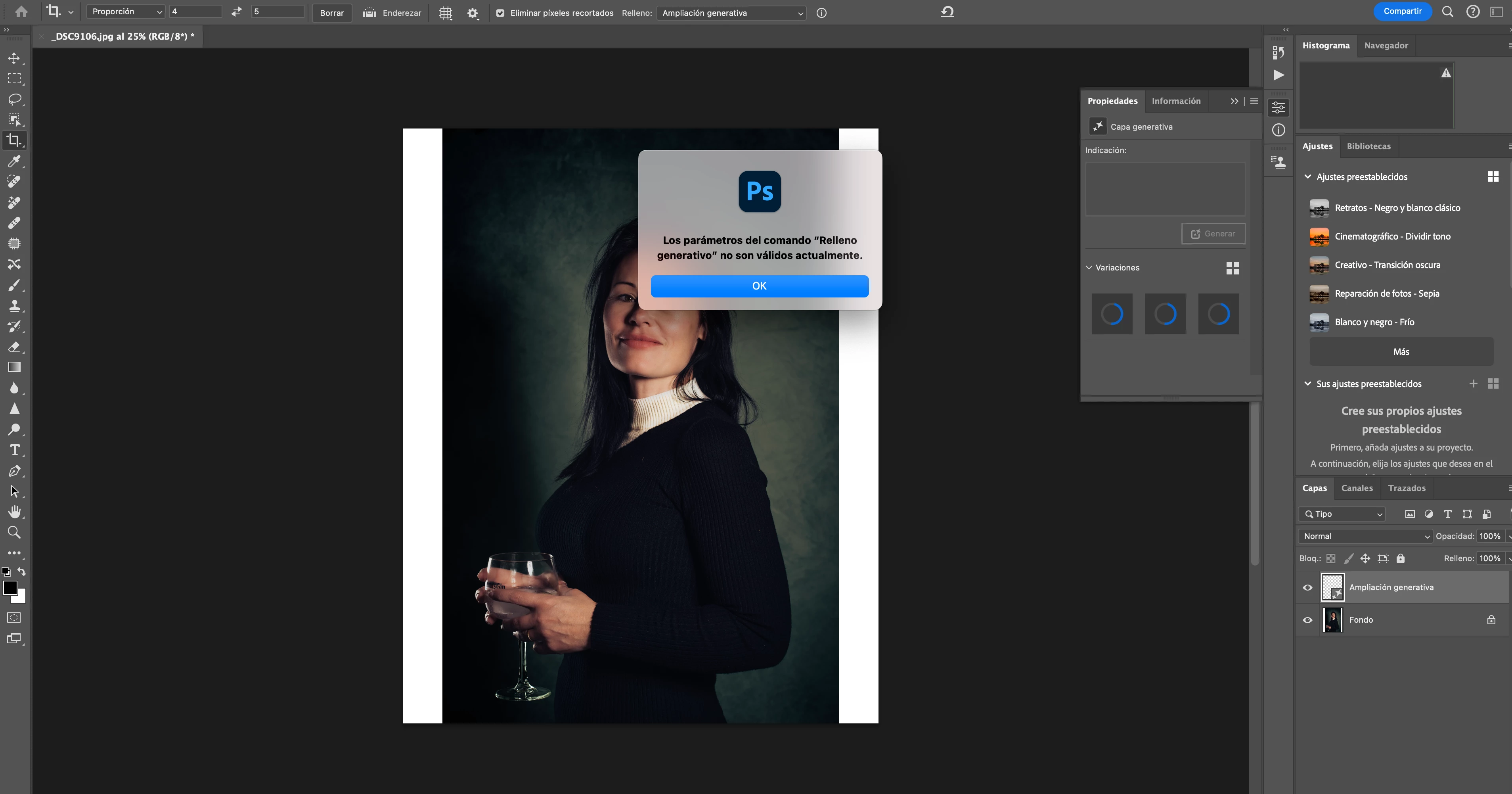The image size is (1512, 794).
Task: Uncheck Eliminar píxeles recortados checkbox
Action: pos(500,13)
